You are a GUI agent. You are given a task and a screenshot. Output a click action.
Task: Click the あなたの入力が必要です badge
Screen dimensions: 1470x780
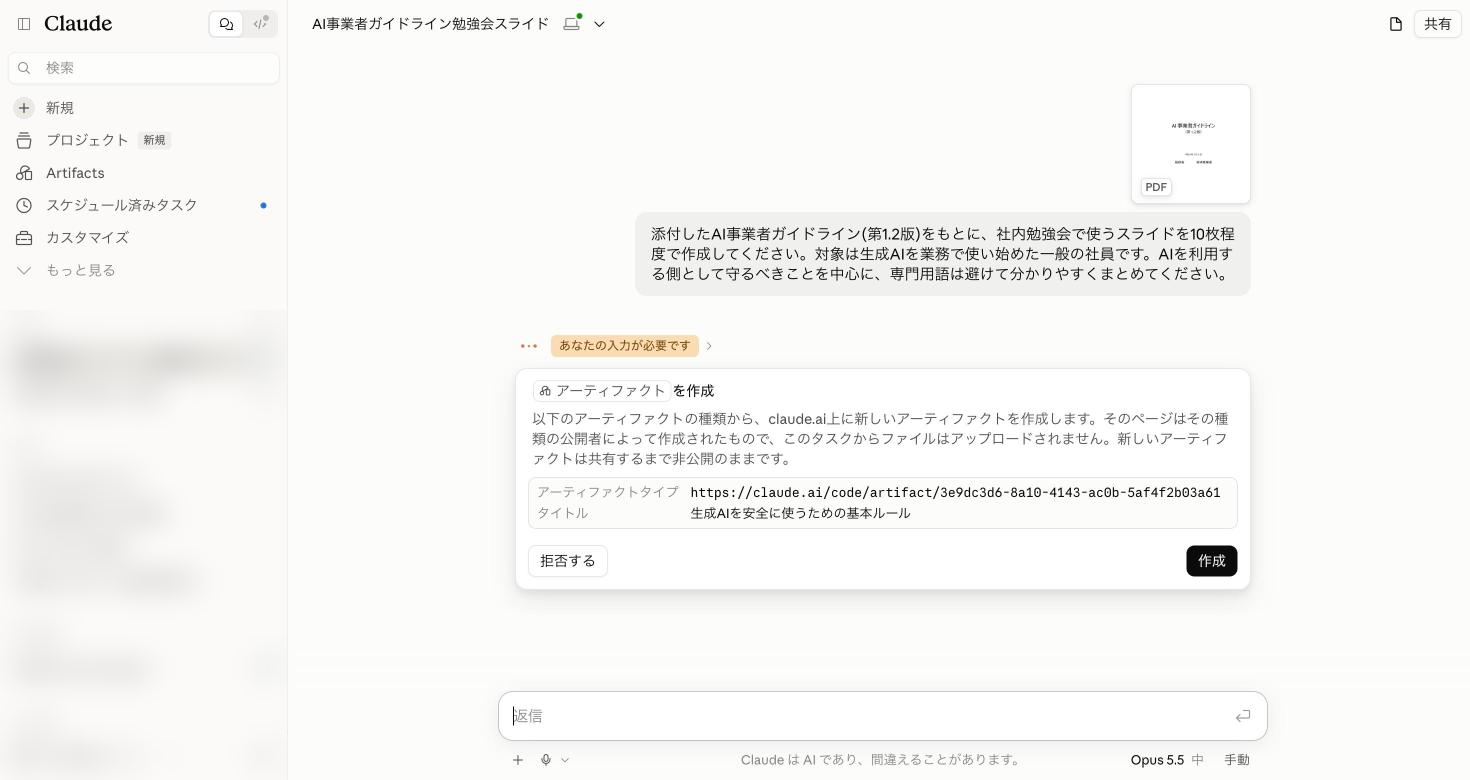[x=625, y=346]
